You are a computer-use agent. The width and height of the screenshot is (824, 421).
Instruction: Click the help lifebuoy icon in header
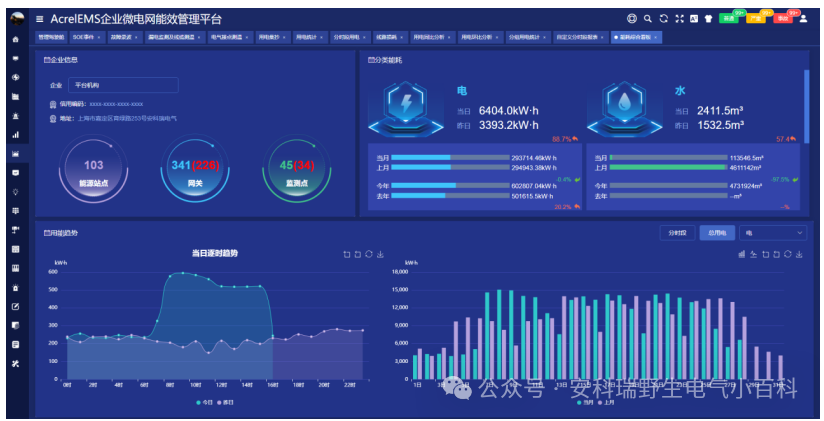[x=632, y=18]
